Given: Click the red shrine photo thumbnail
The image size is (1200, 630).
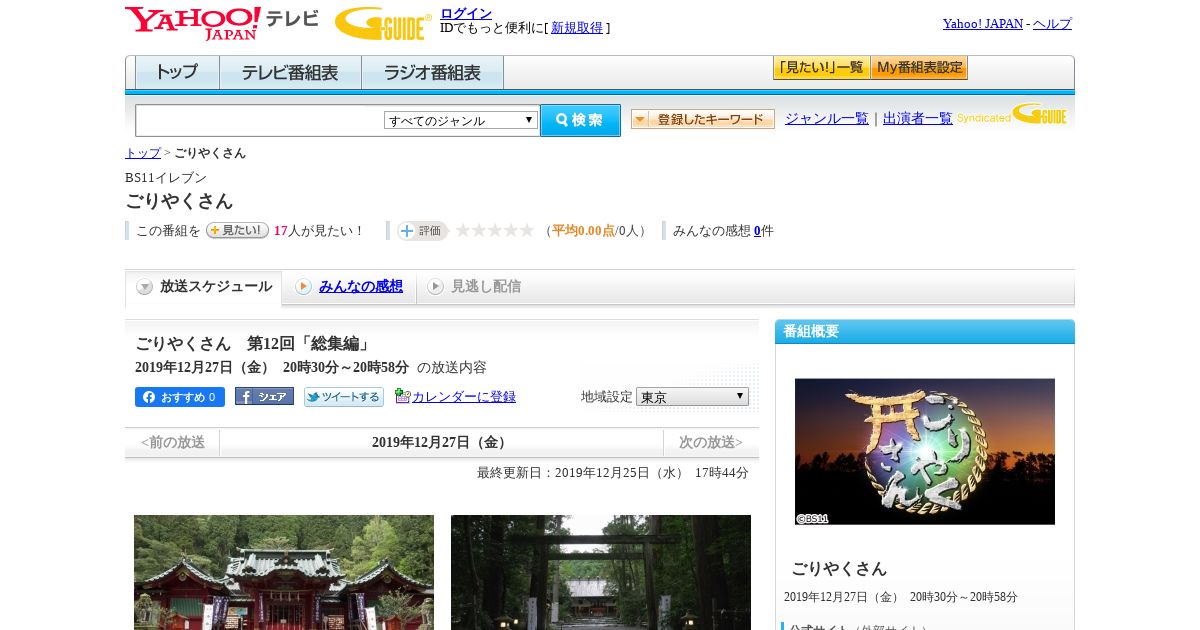Looking at the screenshot, I should coord(284,572).
